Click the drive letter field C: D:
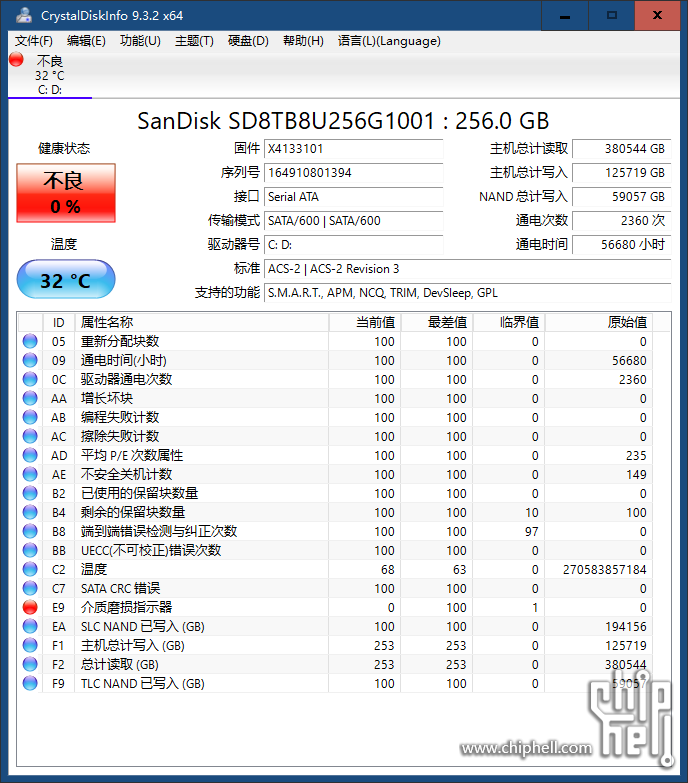The image size is (688, 783). point(353,245)
